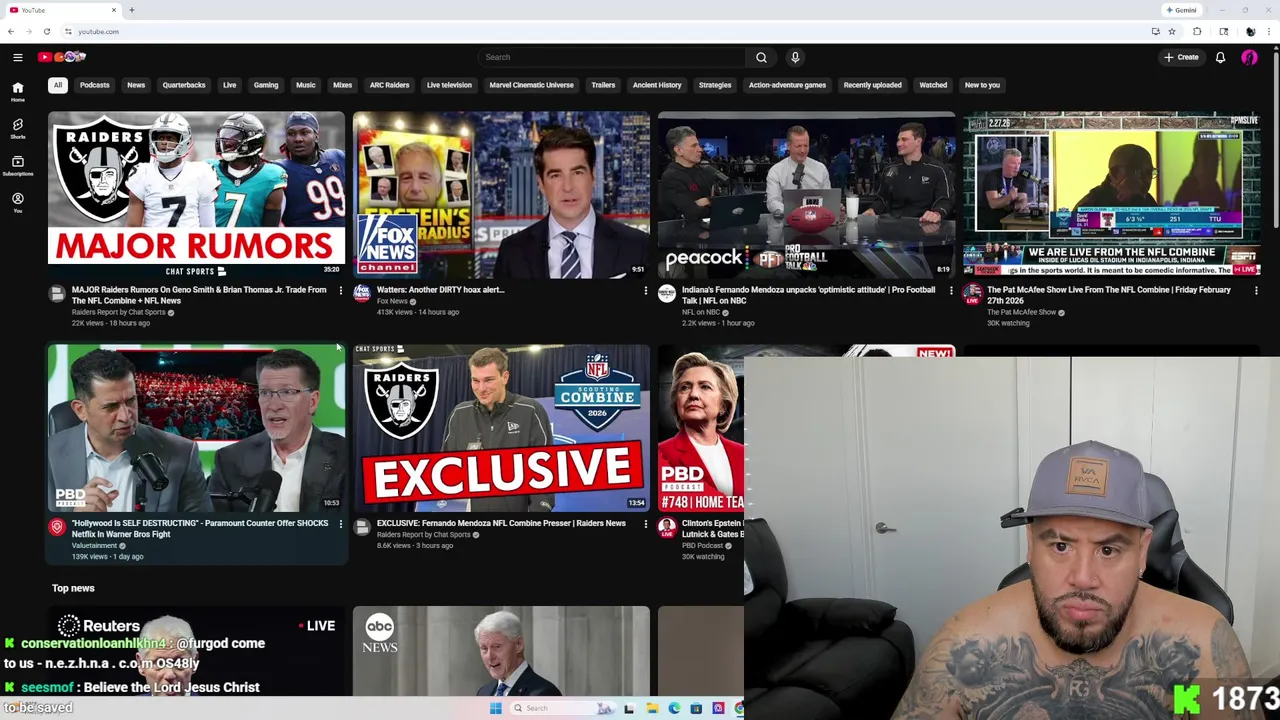Filter by the Strategies chip
The height and width of the screenshot is (720, 1280).
[715, 85]
